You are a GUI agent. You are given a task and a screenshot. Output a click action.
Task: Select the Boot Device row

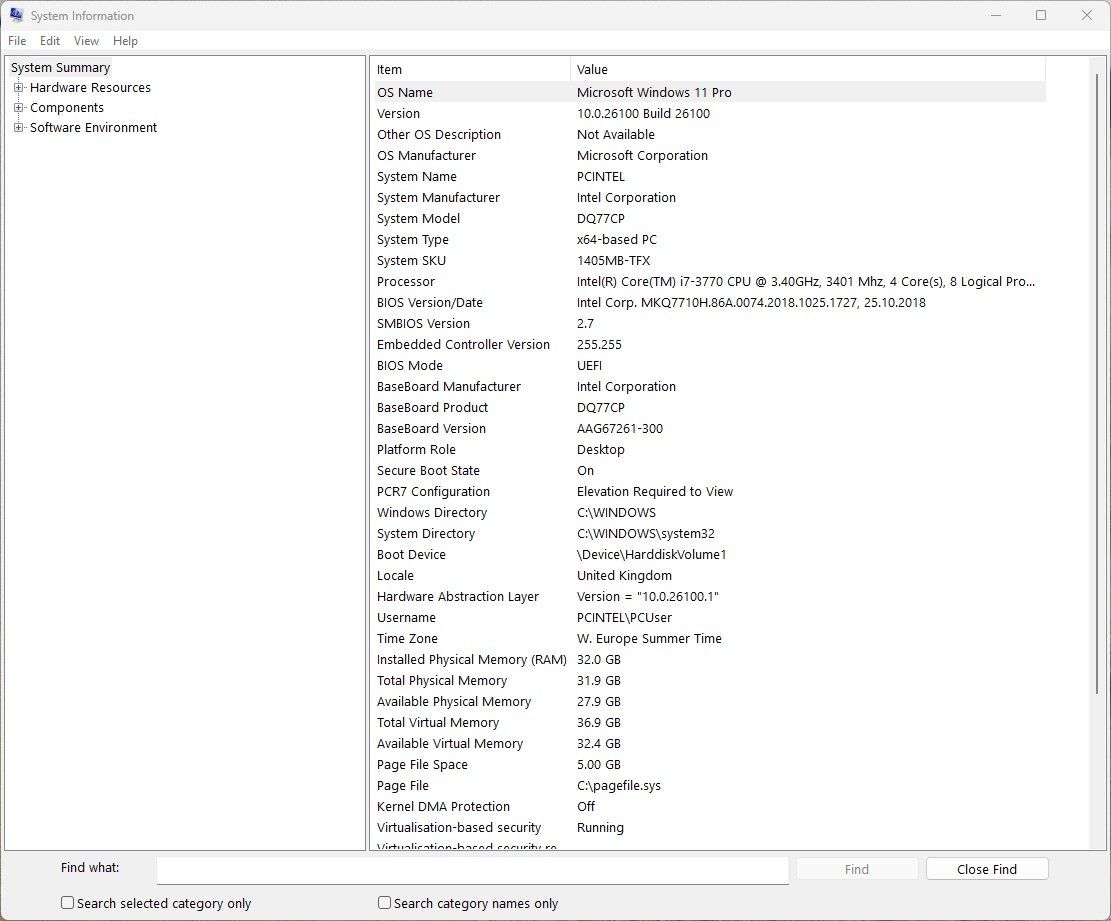(710, 555)
